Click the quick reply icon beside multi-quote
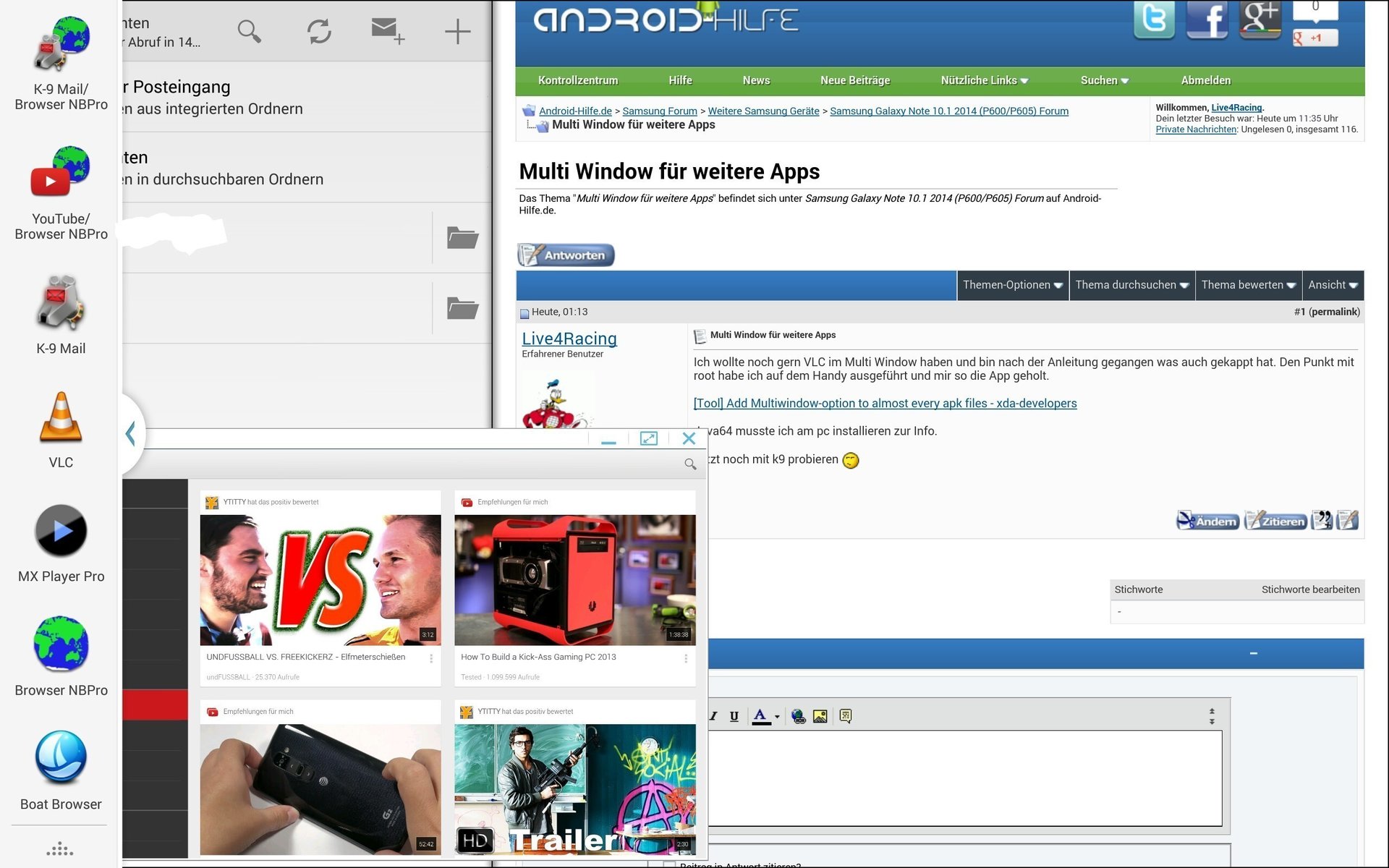Screen dimensions: 1389x868 pos(1348,521)
